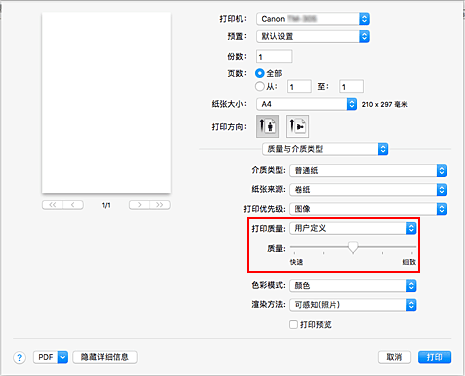Open the 打印质量 用户定义 dropdown

click(353, 228)
